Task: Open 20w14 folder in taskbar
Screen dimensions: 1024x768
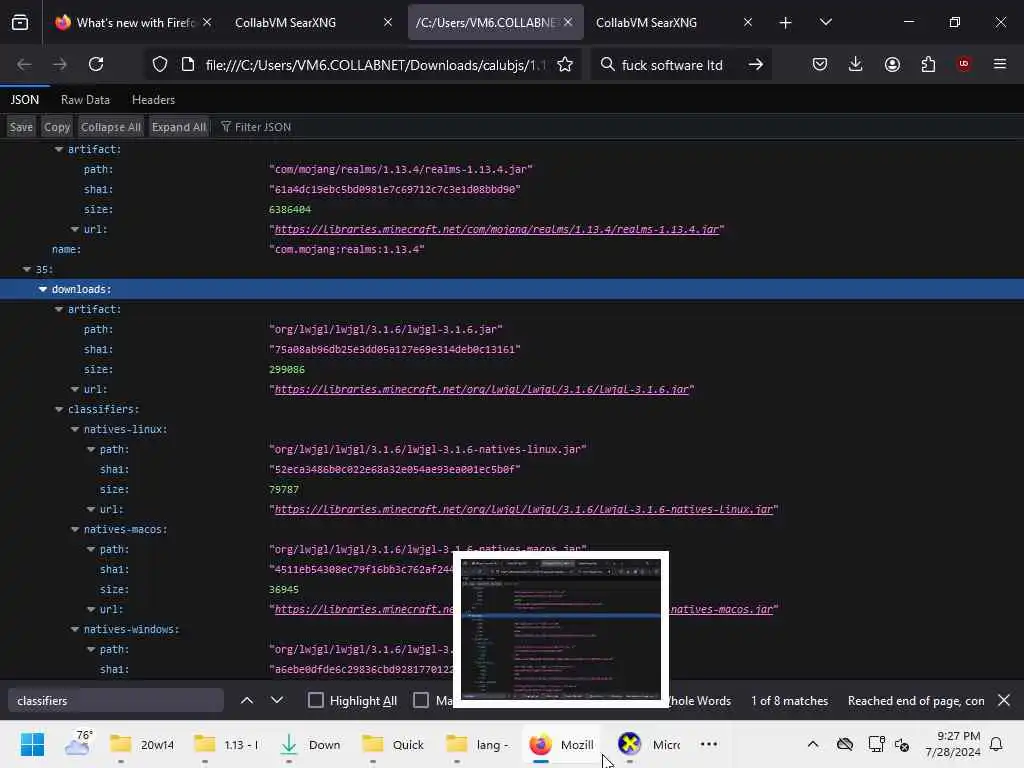Action: click(x=142, y=744)
